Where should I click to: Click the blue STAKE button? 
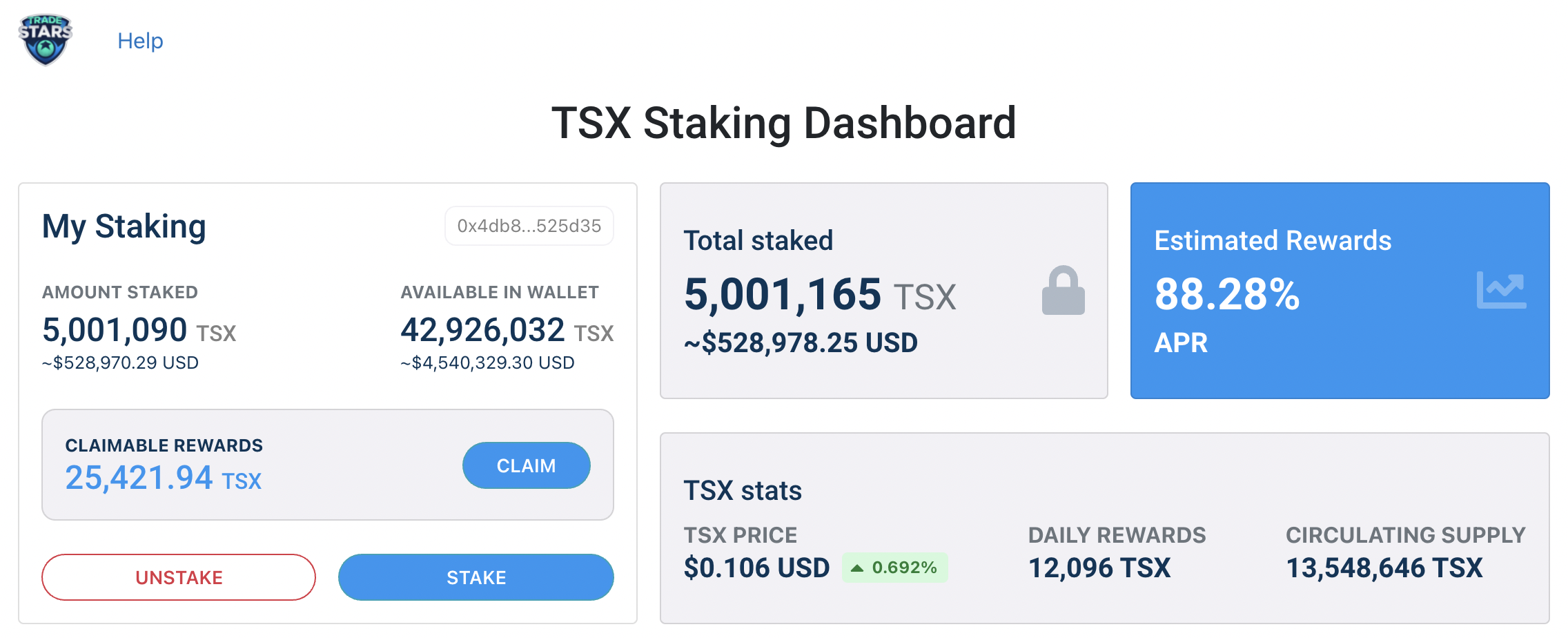click(476, 577)
